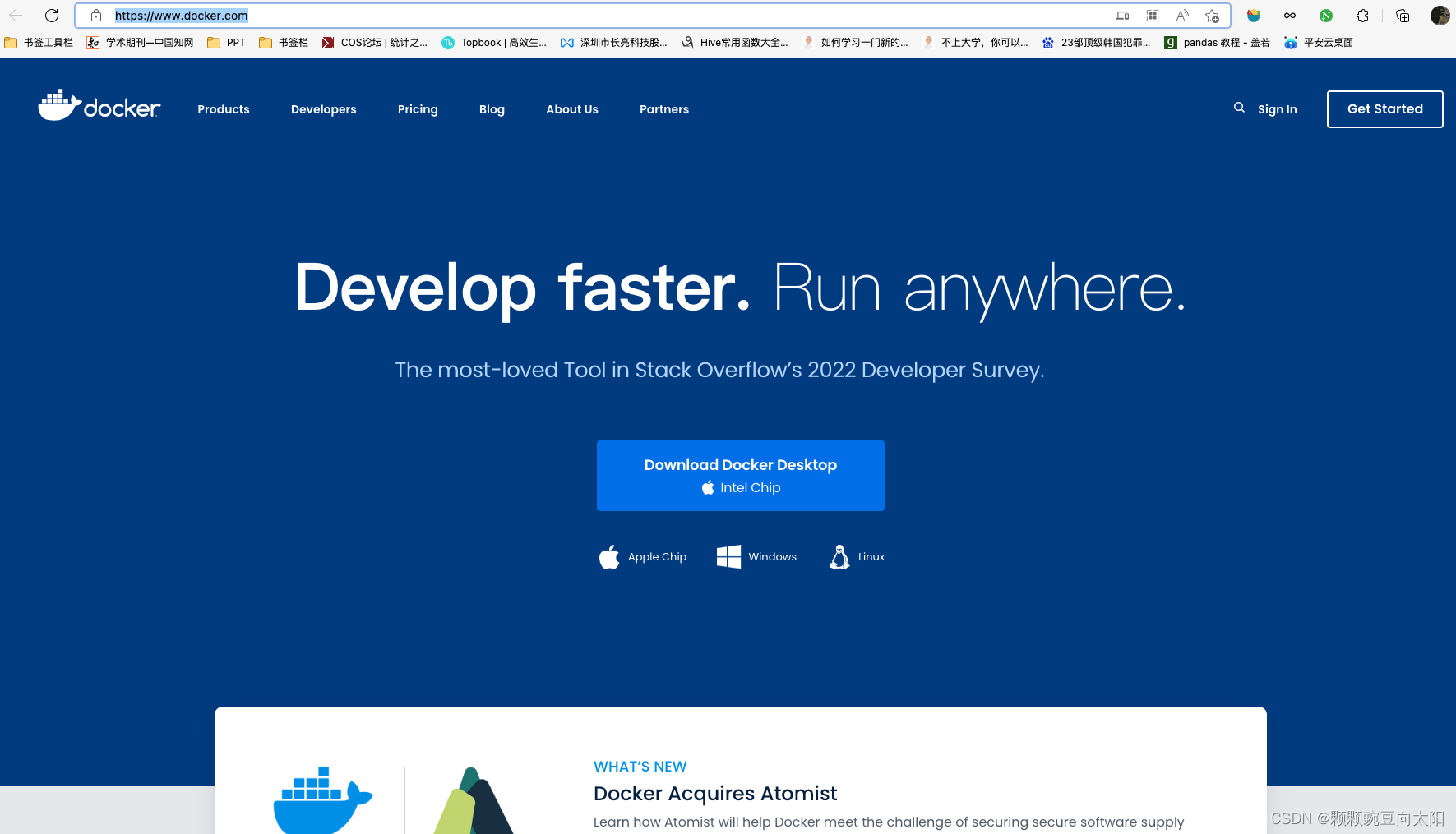Select the Apple Chip text link
1456x834 pixels.
(657, 557)
